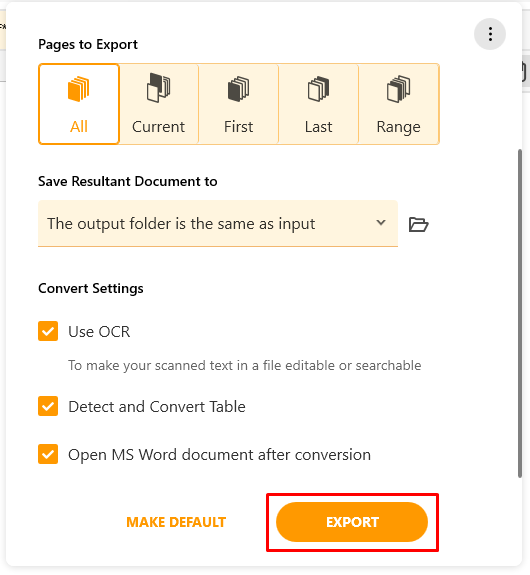Image resolution: width=530 pixels, height=575 pixels.
Task: Choose the page Range icon
Action: 398,89
